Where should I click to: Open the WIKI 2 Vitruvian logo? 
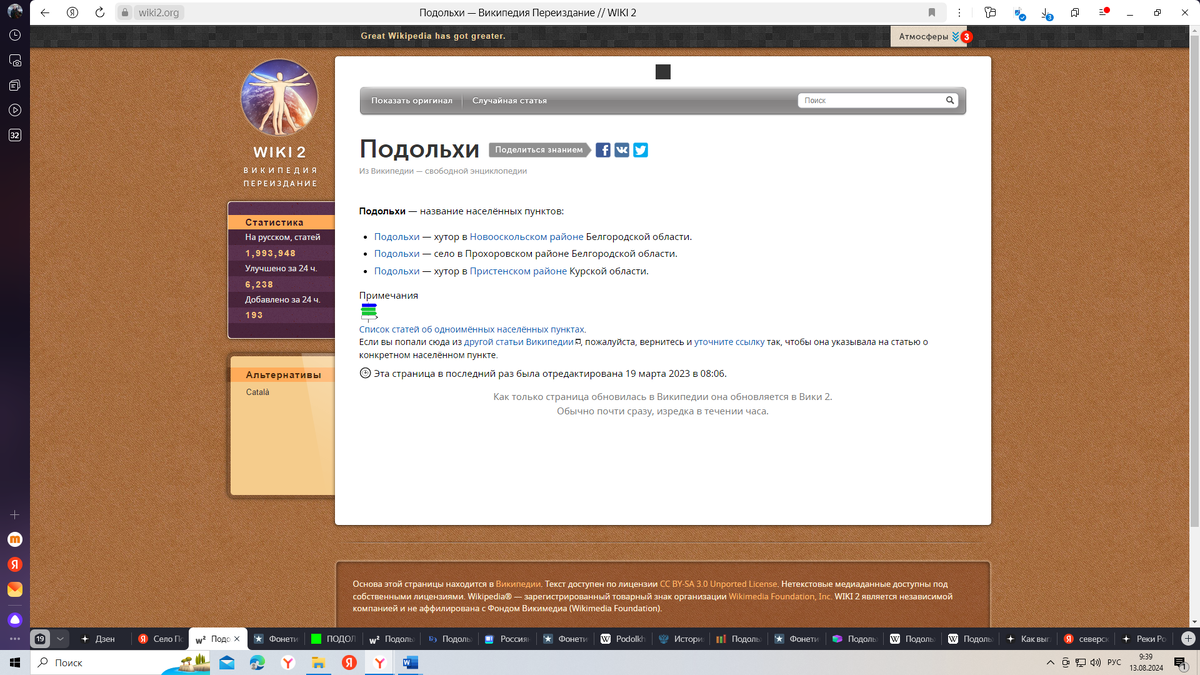coord(280,98)
